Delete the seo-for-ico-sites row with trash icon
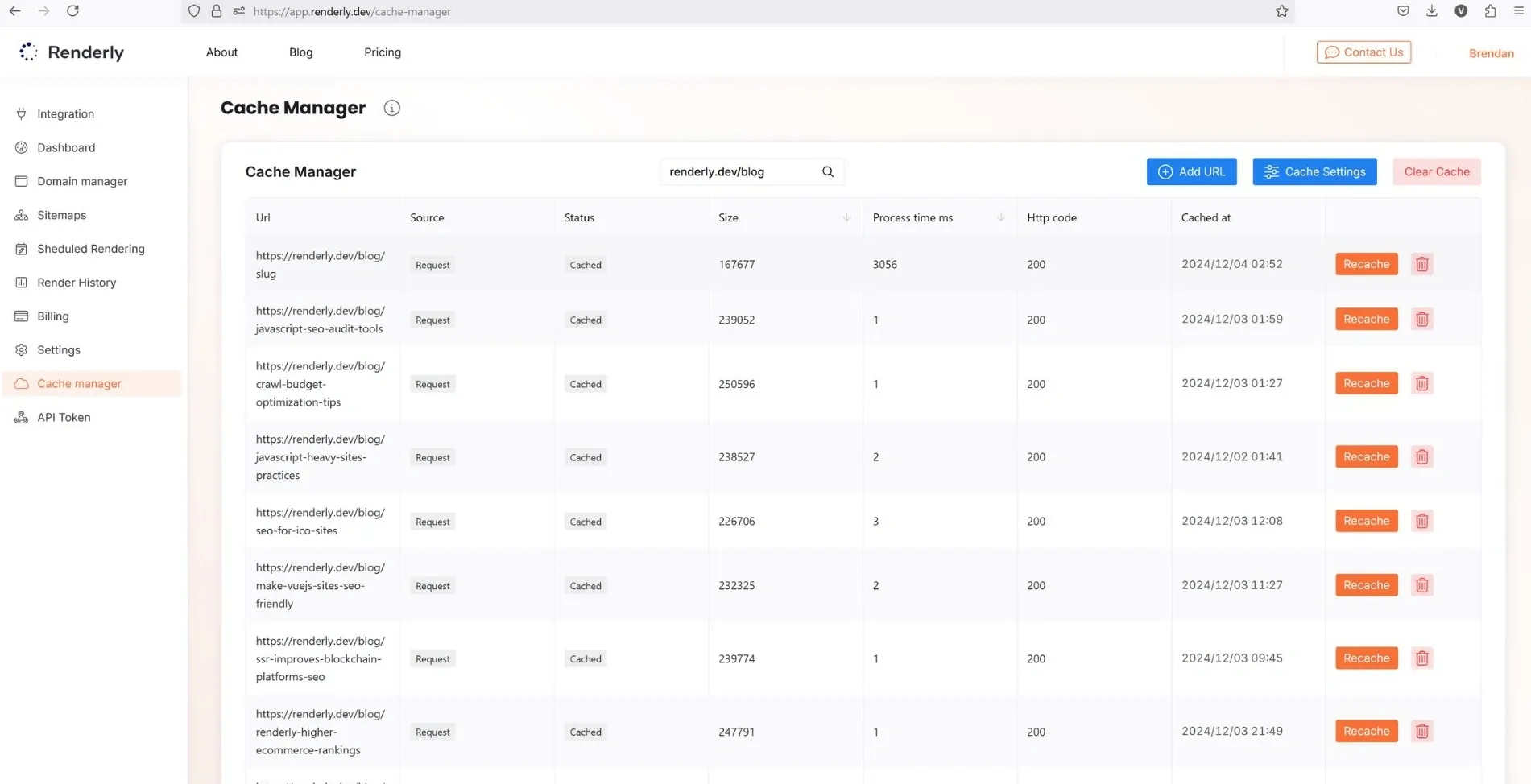The image size is (1531, 784). [1421, 521]
